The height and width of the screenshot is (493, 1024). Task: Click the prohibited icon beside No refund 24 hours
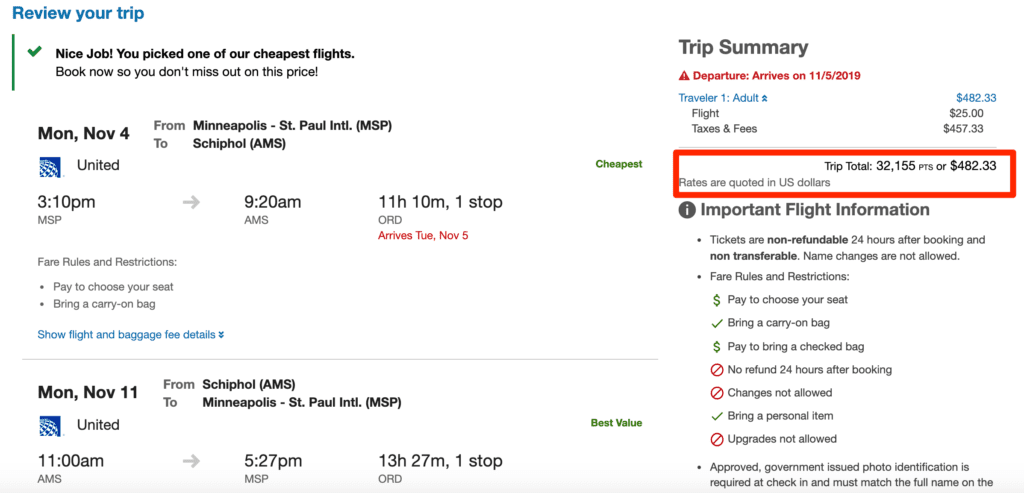[716, 370]
